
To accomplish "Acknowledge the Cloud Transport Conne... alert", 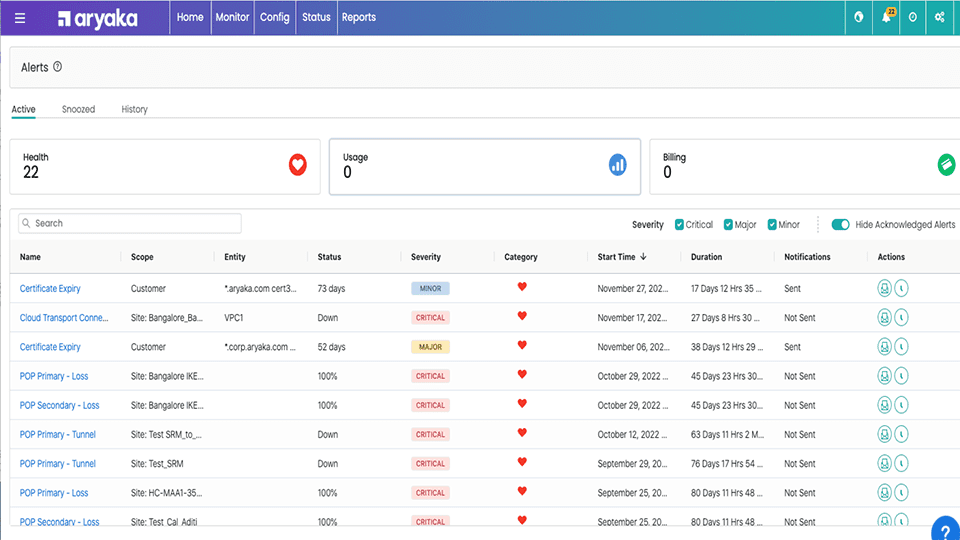I will [x=884, y=317].
